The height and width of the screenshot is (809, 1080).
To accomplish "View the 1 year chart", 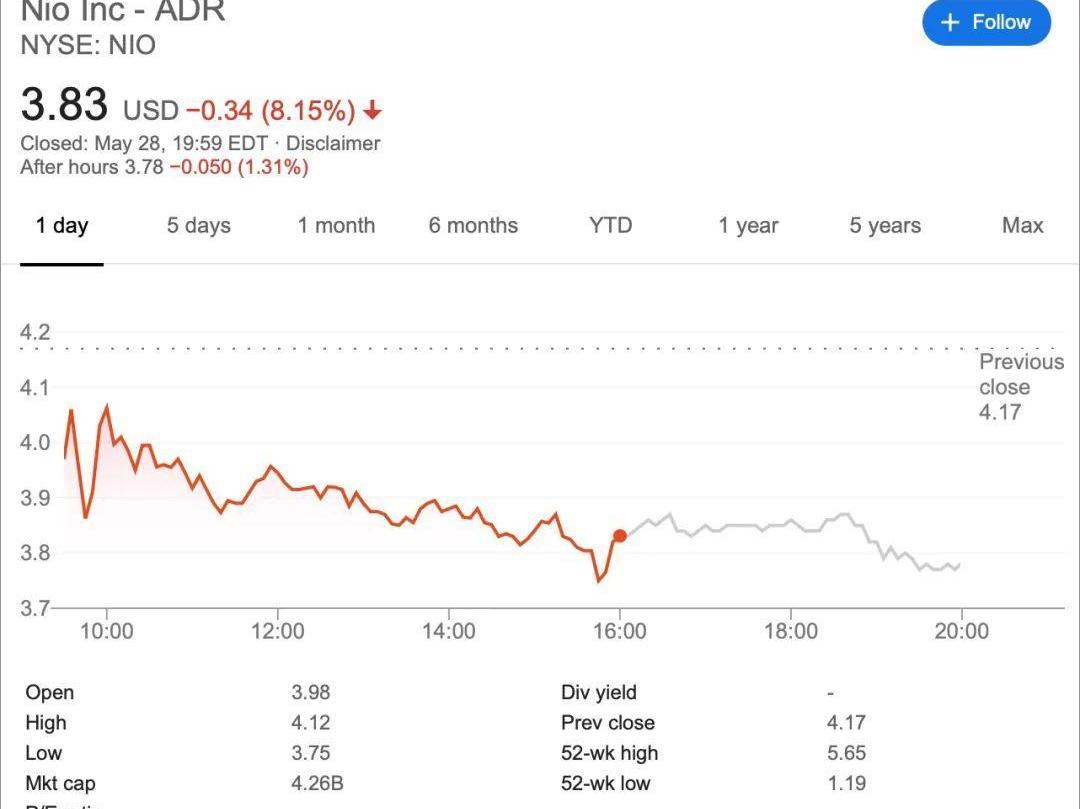I will 748,225.
